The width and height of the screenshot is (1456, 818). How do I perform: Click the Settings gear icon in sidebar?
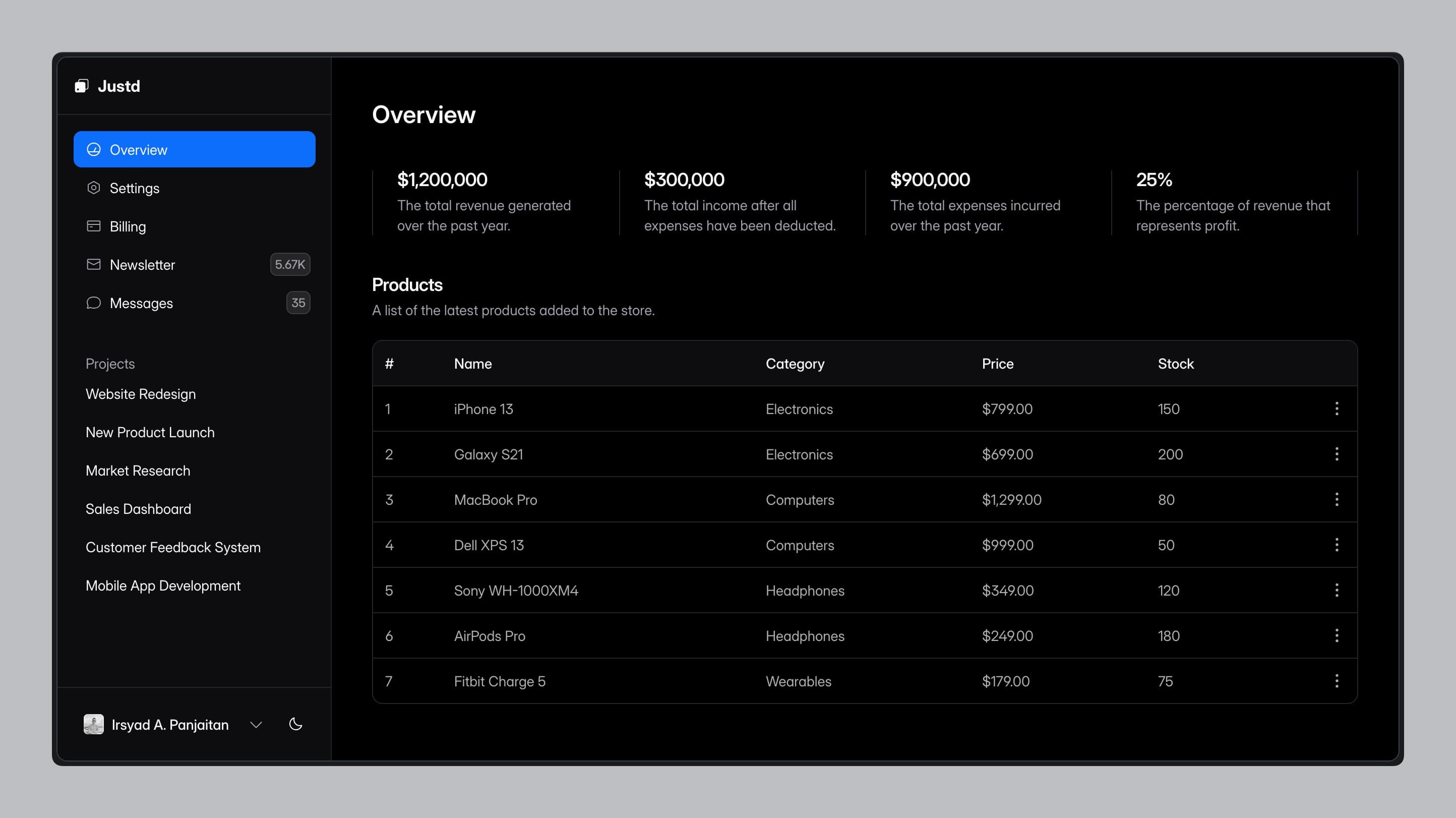(x=94, y=188)
